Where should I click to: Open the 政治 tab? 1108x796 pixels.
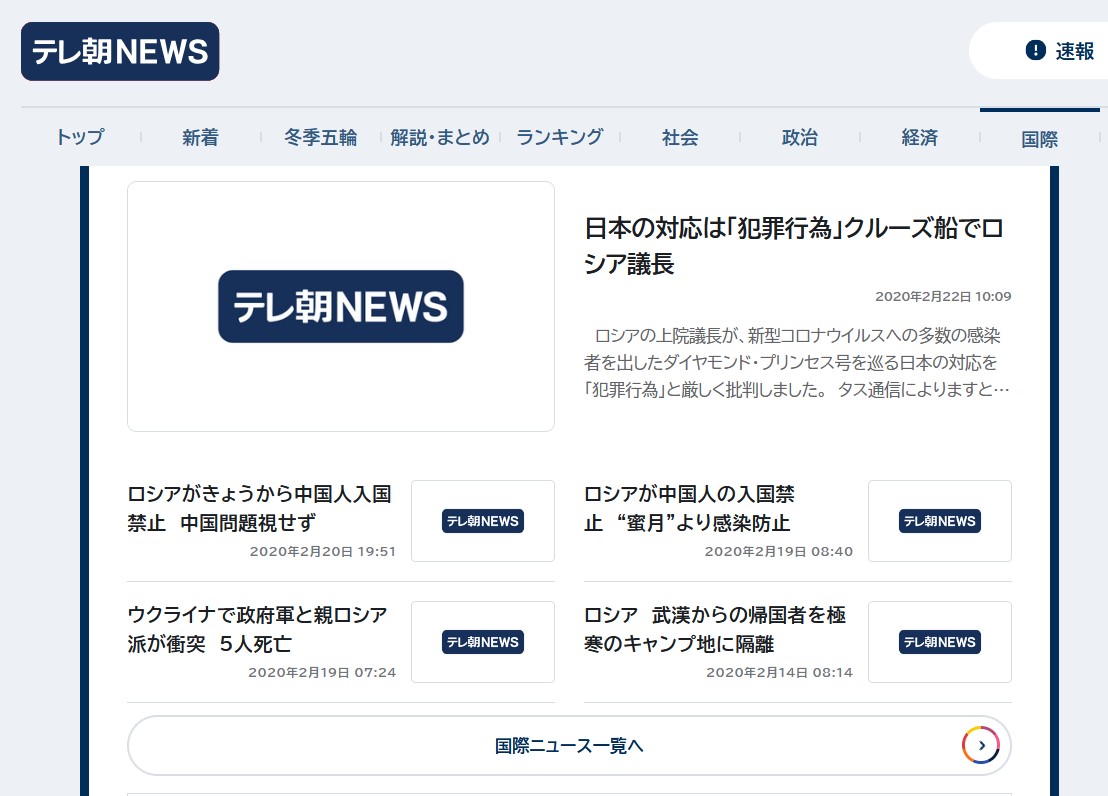tap(800, 138)
